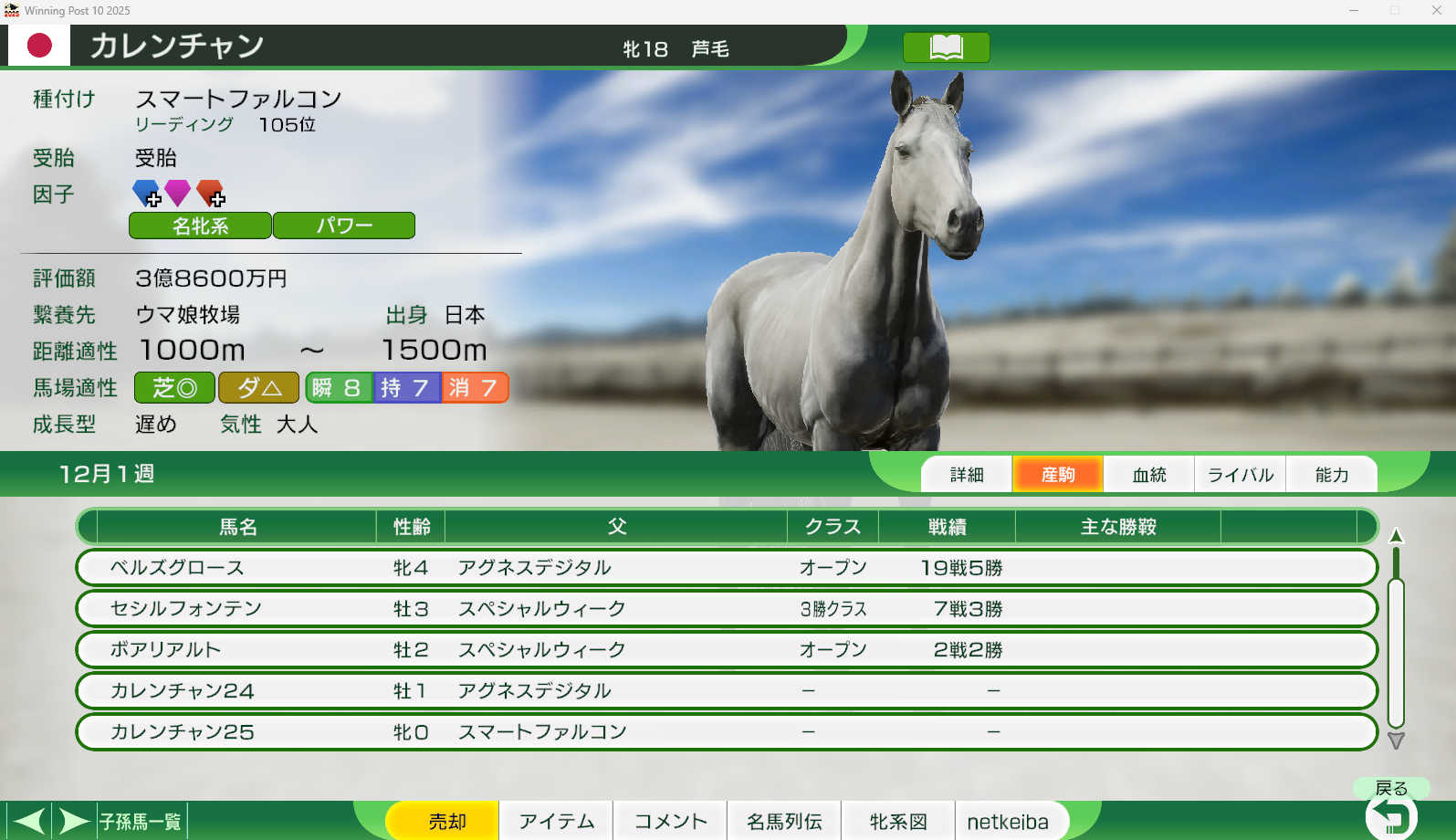Open the コメント button

click(671, 822)
